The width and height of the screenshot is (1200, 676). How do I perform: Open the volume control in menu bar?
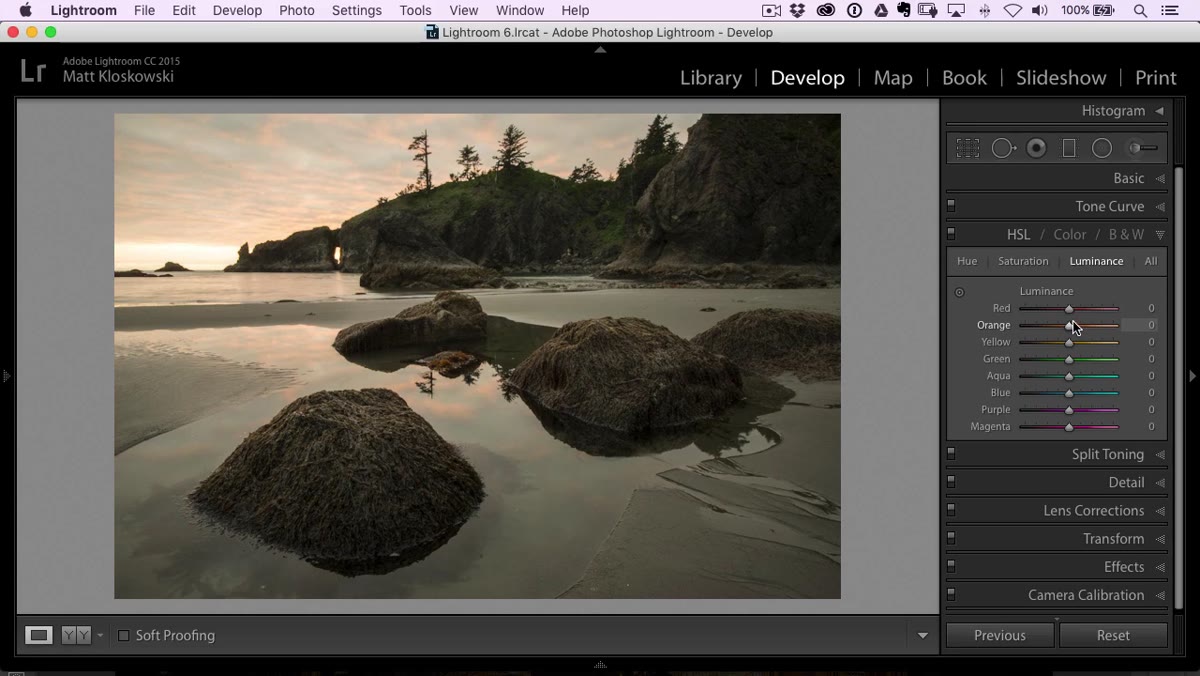pos(1040,11)
